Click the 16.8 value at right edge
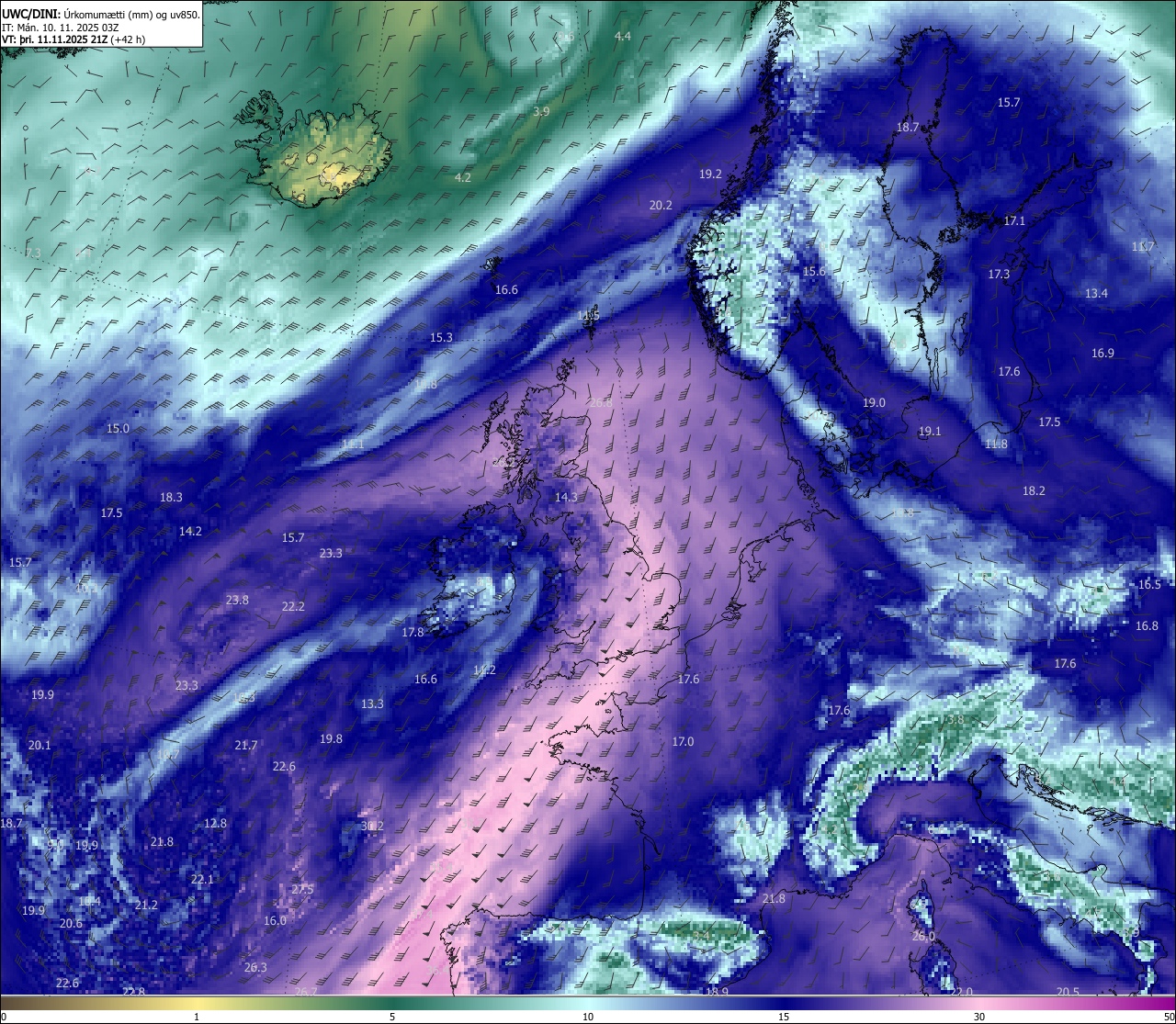This screenshot has height=1024, width=1176. (1147, 625)
